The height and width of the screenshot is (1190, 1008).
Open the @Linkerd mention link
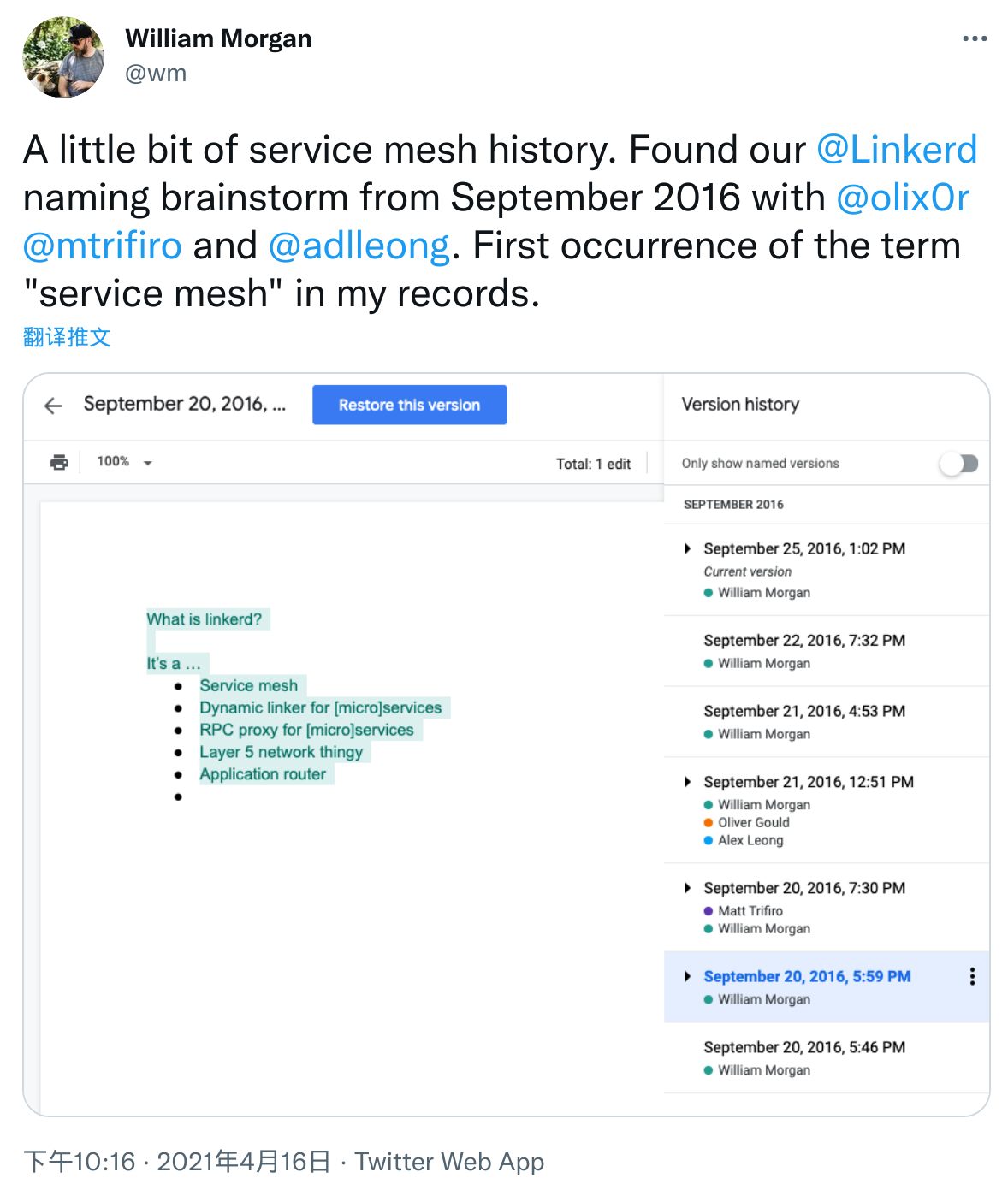pyautogui.click(x=897, y=150)
